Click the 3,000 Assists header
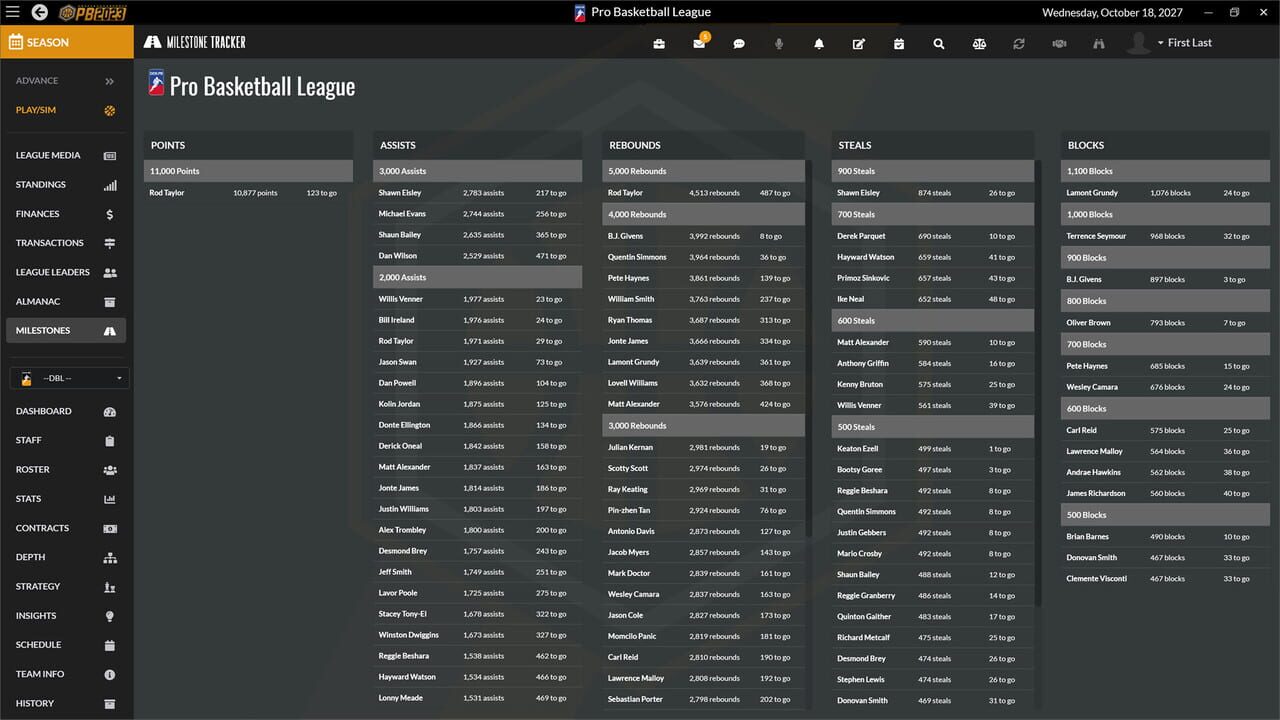This screenshot has width=1280, height=720. pyautogui.click(x=477, y=171)
